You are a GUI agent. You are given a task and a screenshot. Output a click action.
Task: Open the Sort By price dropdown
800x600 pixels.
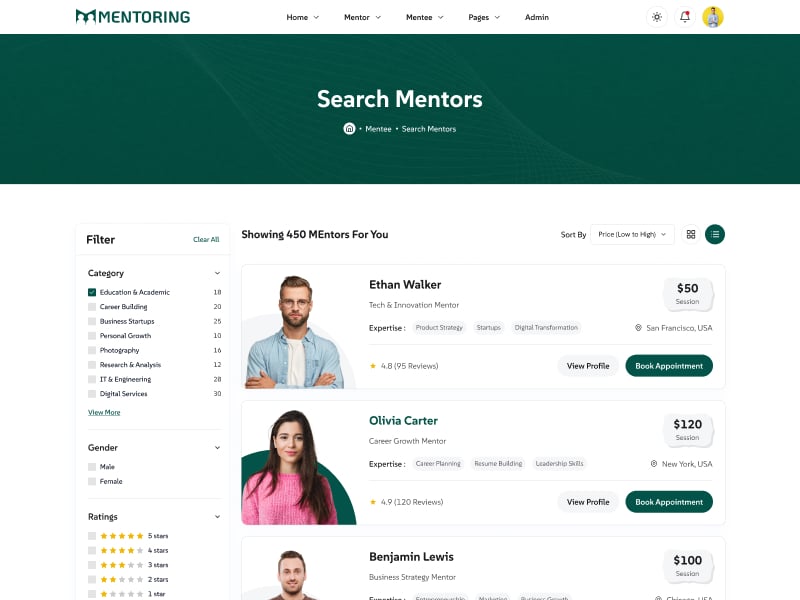[632, 234]
